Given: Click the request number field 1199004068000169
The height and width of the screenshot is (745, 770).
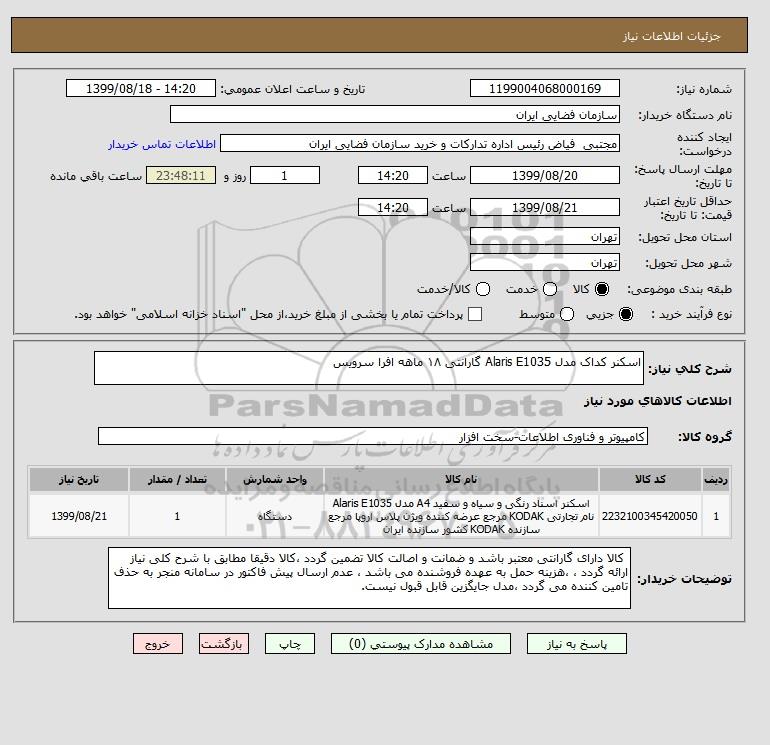Looking at the screenshot, I should tap(545, 88).
